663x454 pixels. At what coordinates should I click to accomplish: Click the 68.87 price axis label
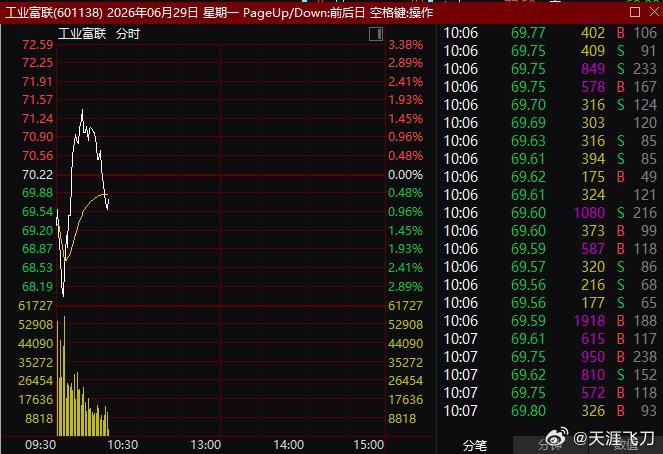tap(38, 249)
